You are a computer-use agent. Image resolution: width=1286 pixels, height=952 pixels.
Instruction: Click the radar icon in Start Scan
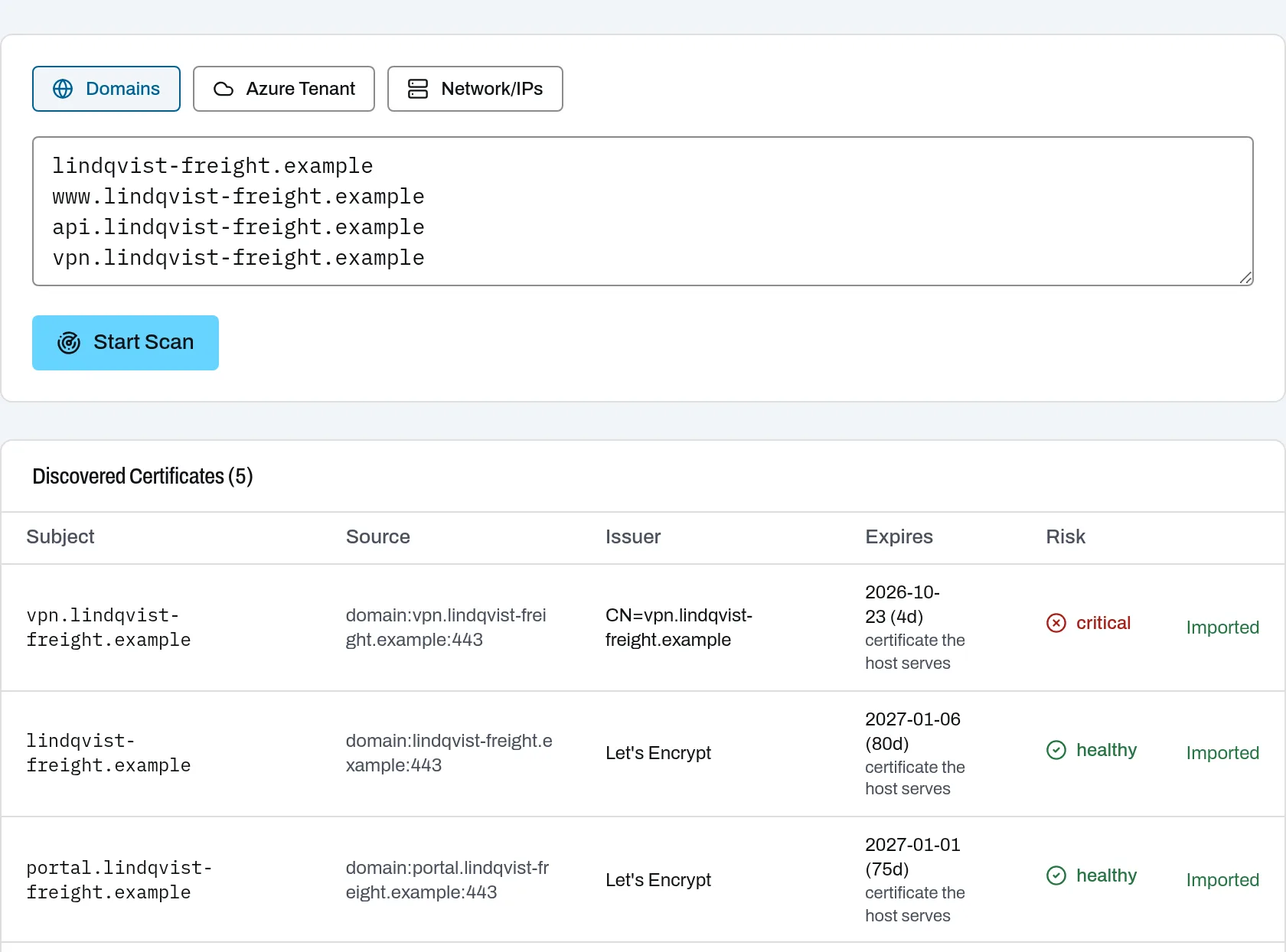tap(69, 343)
